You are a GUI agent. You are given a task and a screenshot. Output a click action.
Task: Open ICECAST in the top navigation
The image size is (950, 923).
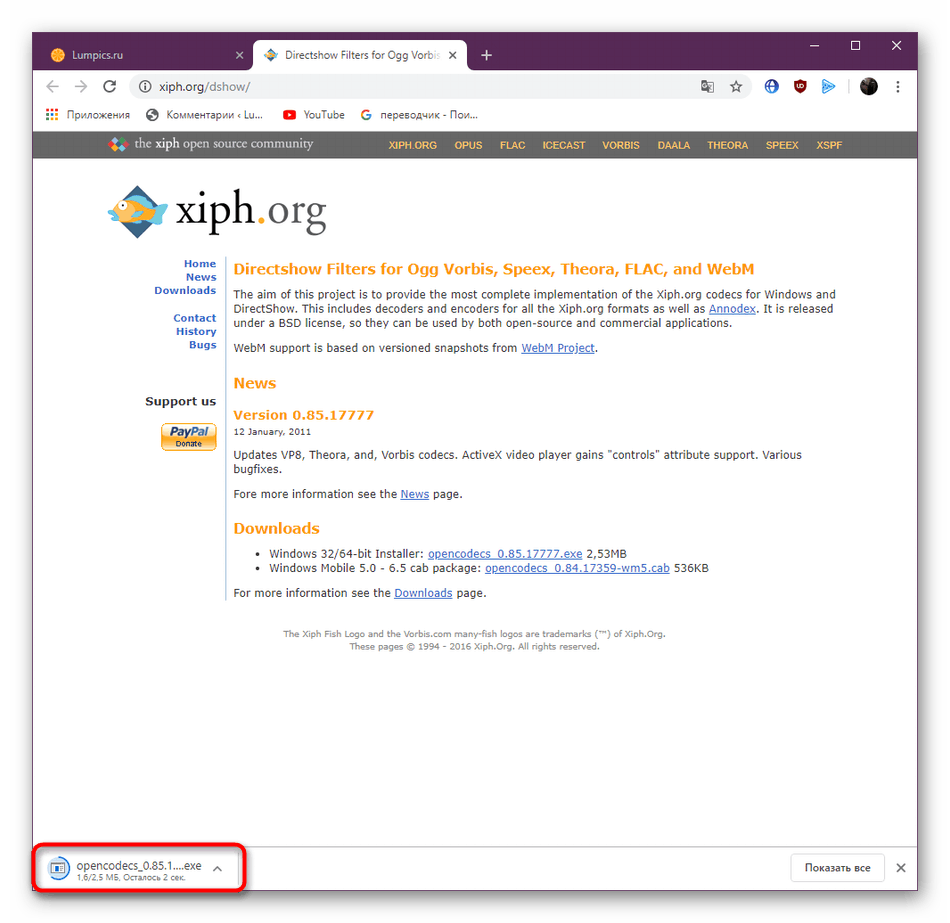click(563, 145)
